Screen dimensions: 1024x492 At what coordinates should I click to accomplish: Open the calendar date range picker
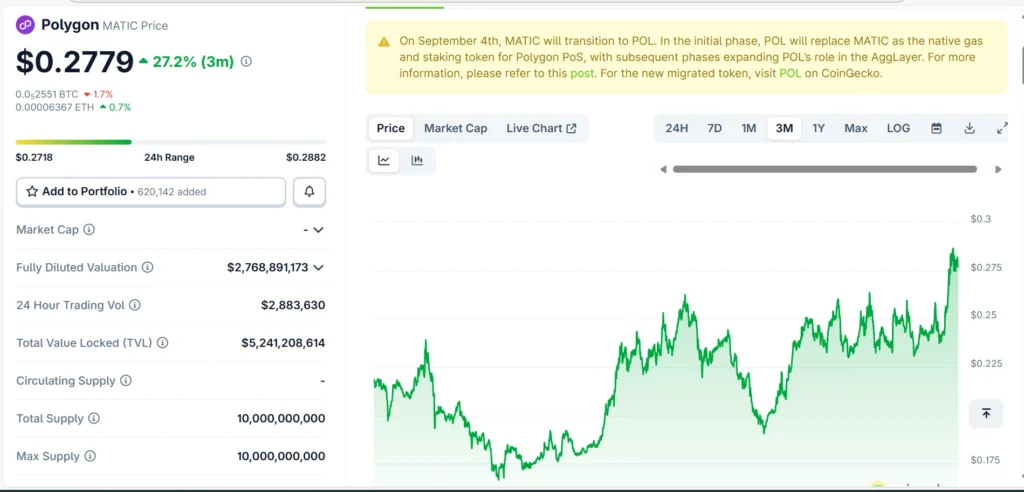936,128
